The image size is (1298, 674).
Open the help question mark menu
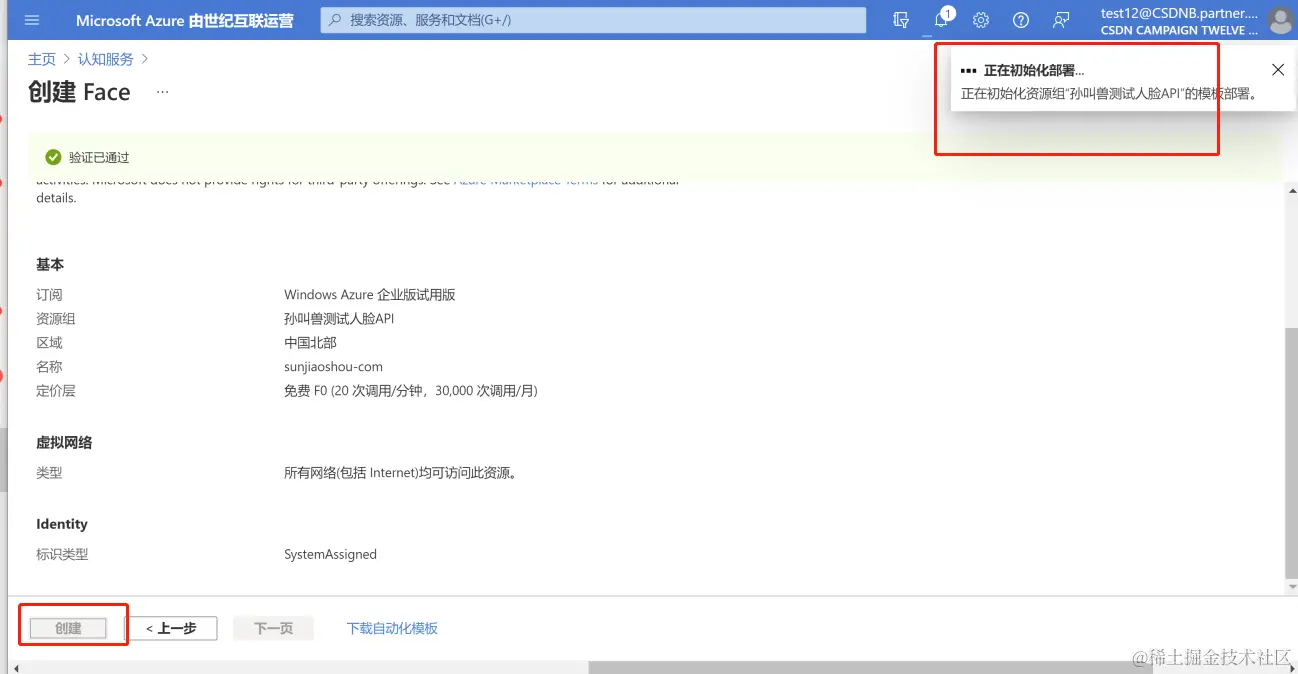[1021, 20]
